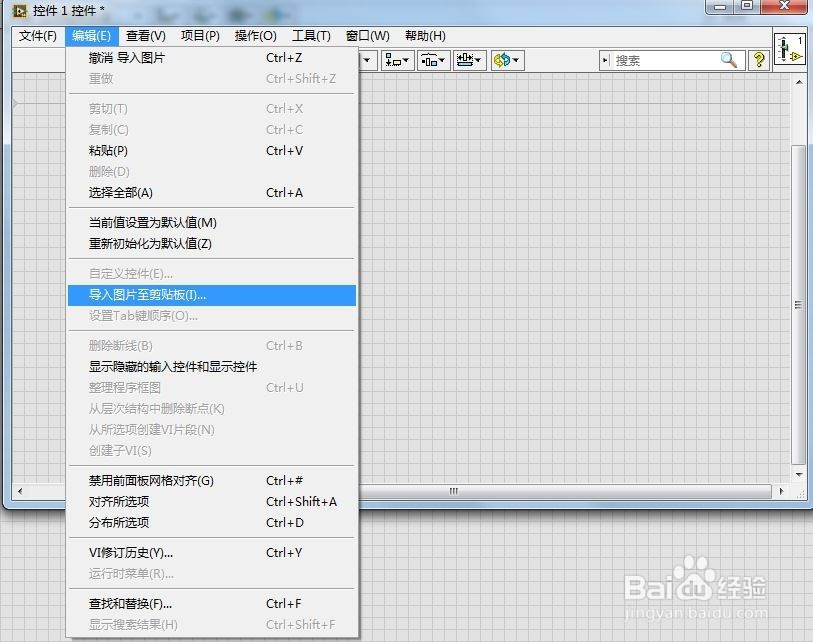Expand the search options arrow beside 搜索
Image resolution: width=813 pixels, height=642 pixels.
(605, 61)
